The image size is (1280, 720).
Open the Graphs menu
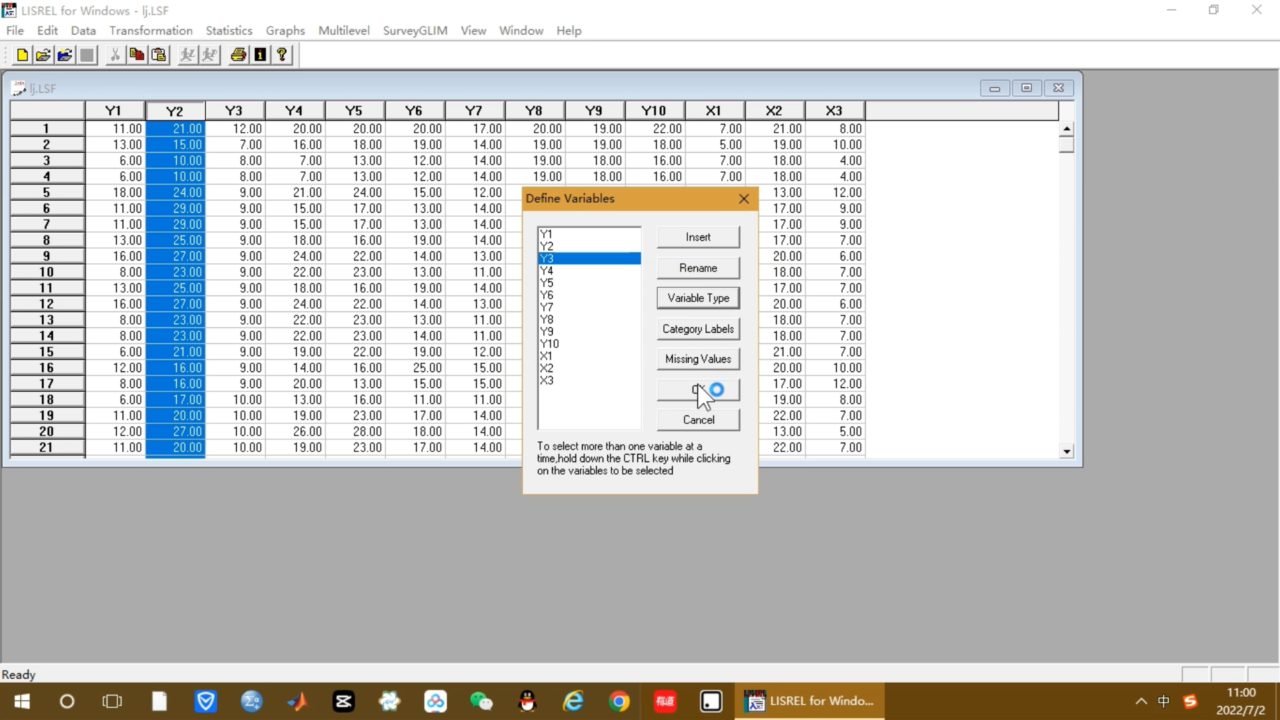coord(285,30)
